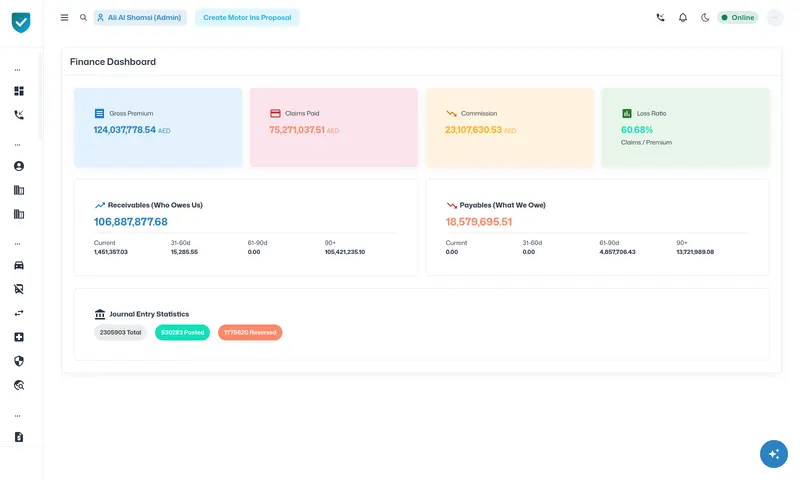Expand the second sidebar section ellipsis
This screenshot has width=800, height=480.
click(17, 145)
